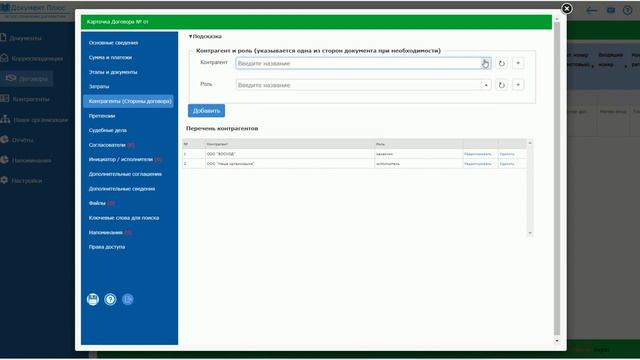The height and width of the screenshot is (360, 640).
Task: Select the ООО "ВОСХОД" table cell
Action: point(290,154)
